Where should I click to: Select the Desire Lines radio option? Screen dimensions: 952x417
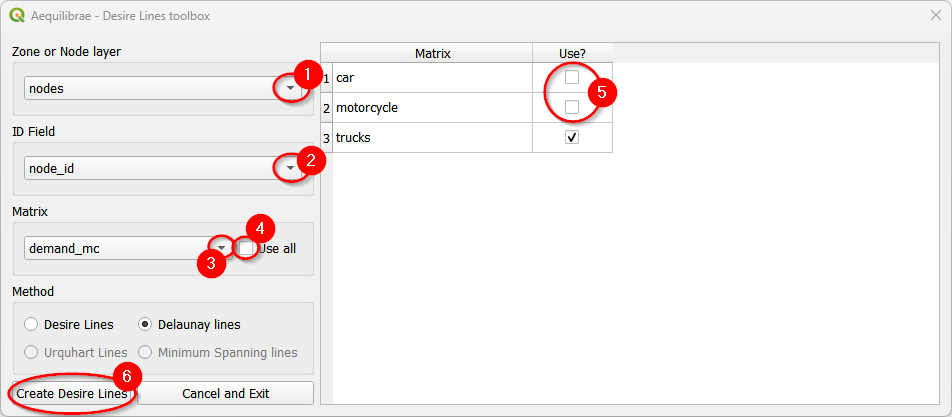31,324
